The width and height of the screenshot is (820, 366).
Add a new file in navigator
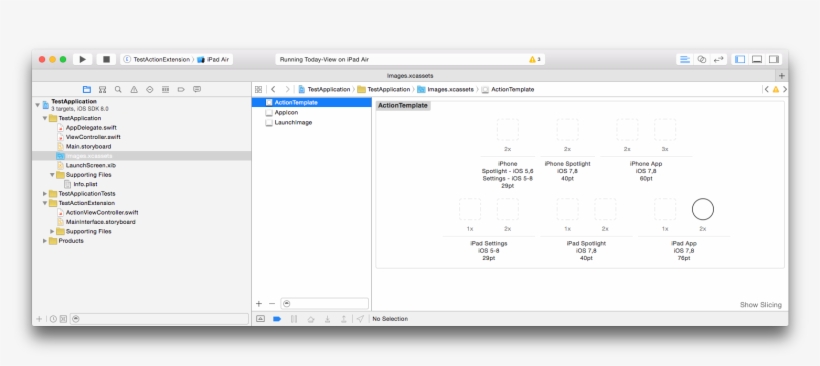click(x=39, y=319)
